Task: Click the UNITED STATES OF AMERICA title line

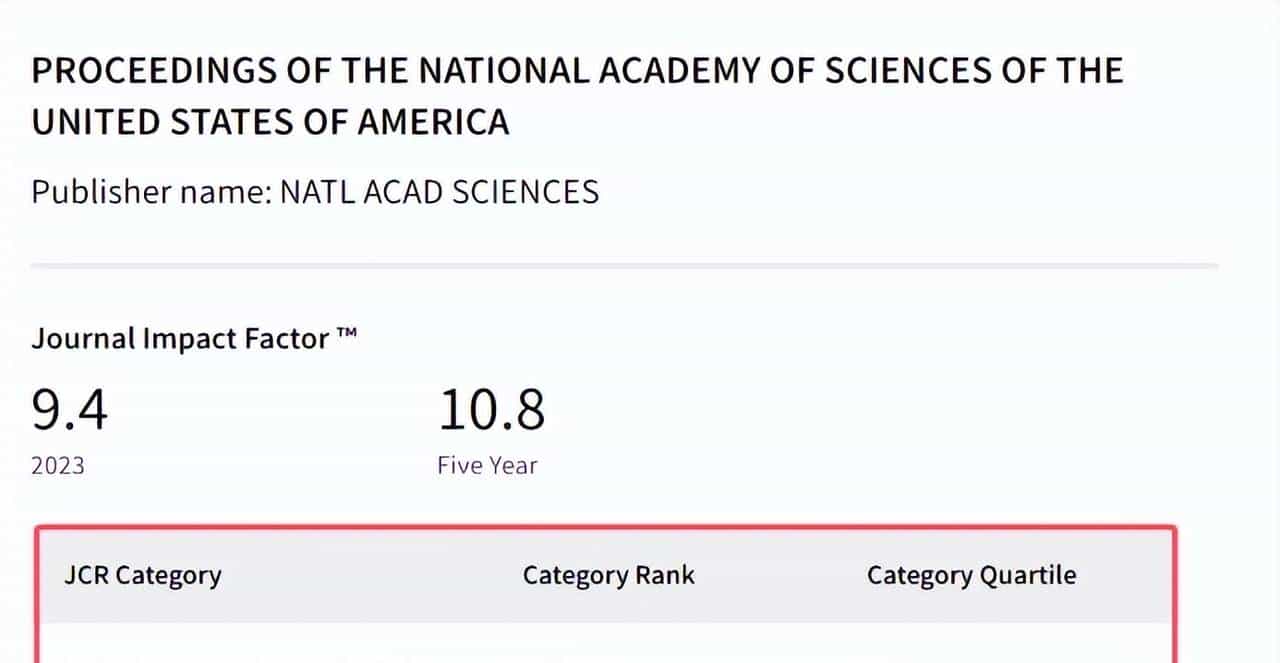Action: click(270, 123)
